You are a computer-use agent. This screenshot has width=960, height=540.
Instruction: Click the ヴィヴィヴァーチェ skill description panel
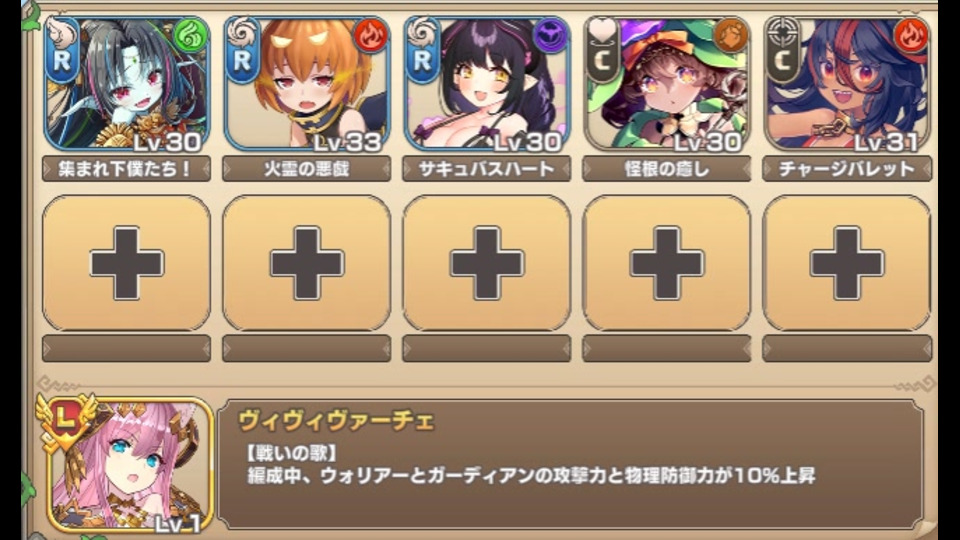coord(571,464)
